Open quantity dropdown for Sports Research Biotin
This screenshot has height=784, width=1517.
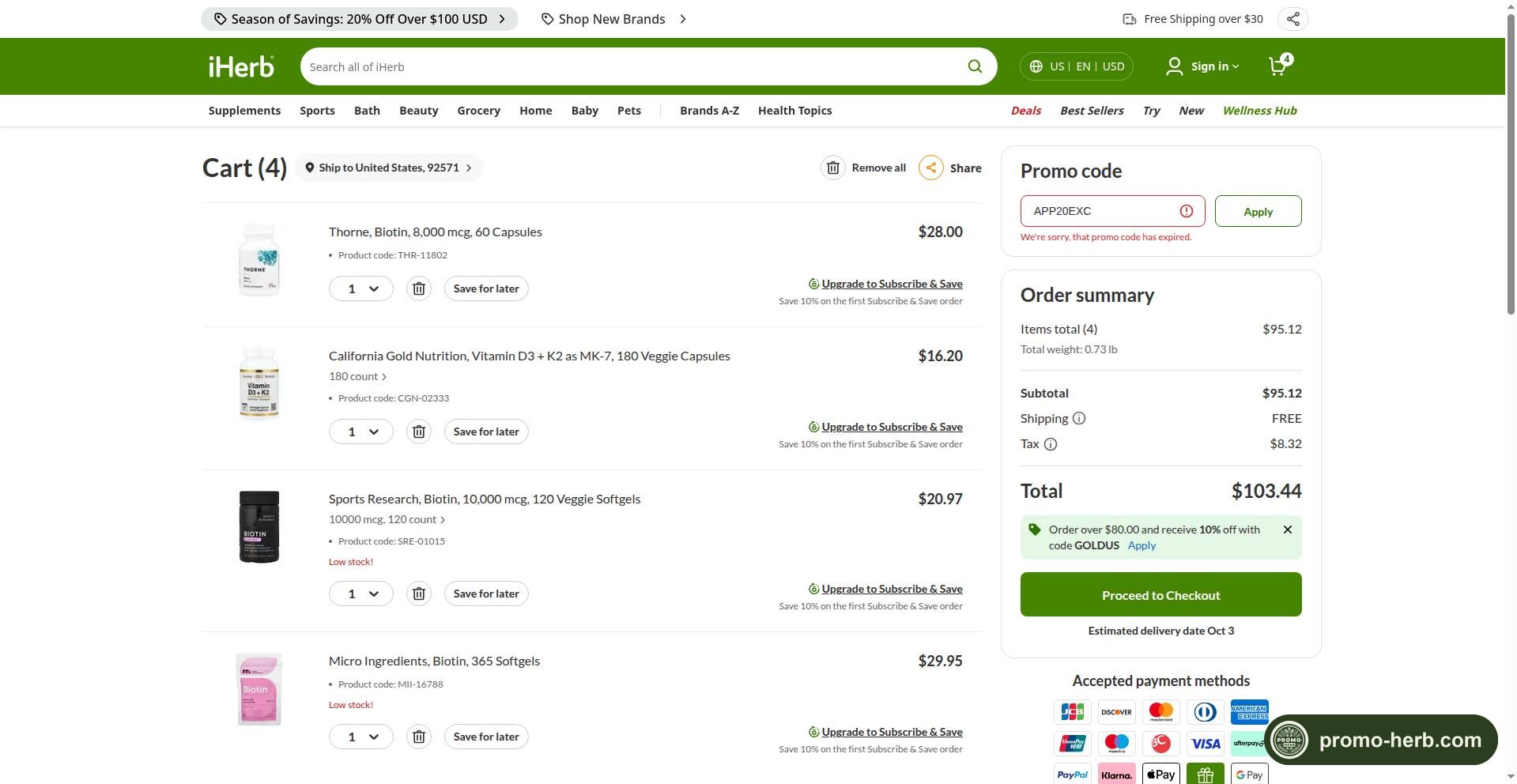coord(361,594)
